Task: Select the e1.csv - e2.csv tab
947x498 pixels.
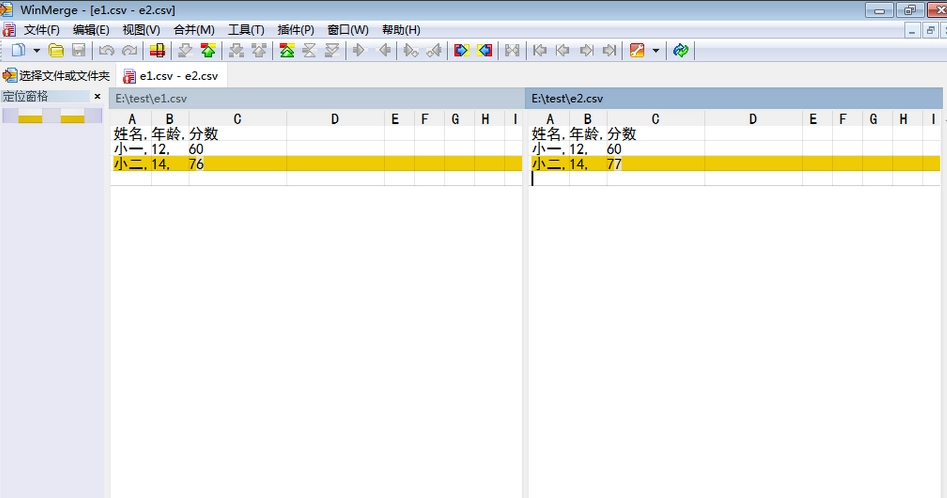Action: point(171,76)
